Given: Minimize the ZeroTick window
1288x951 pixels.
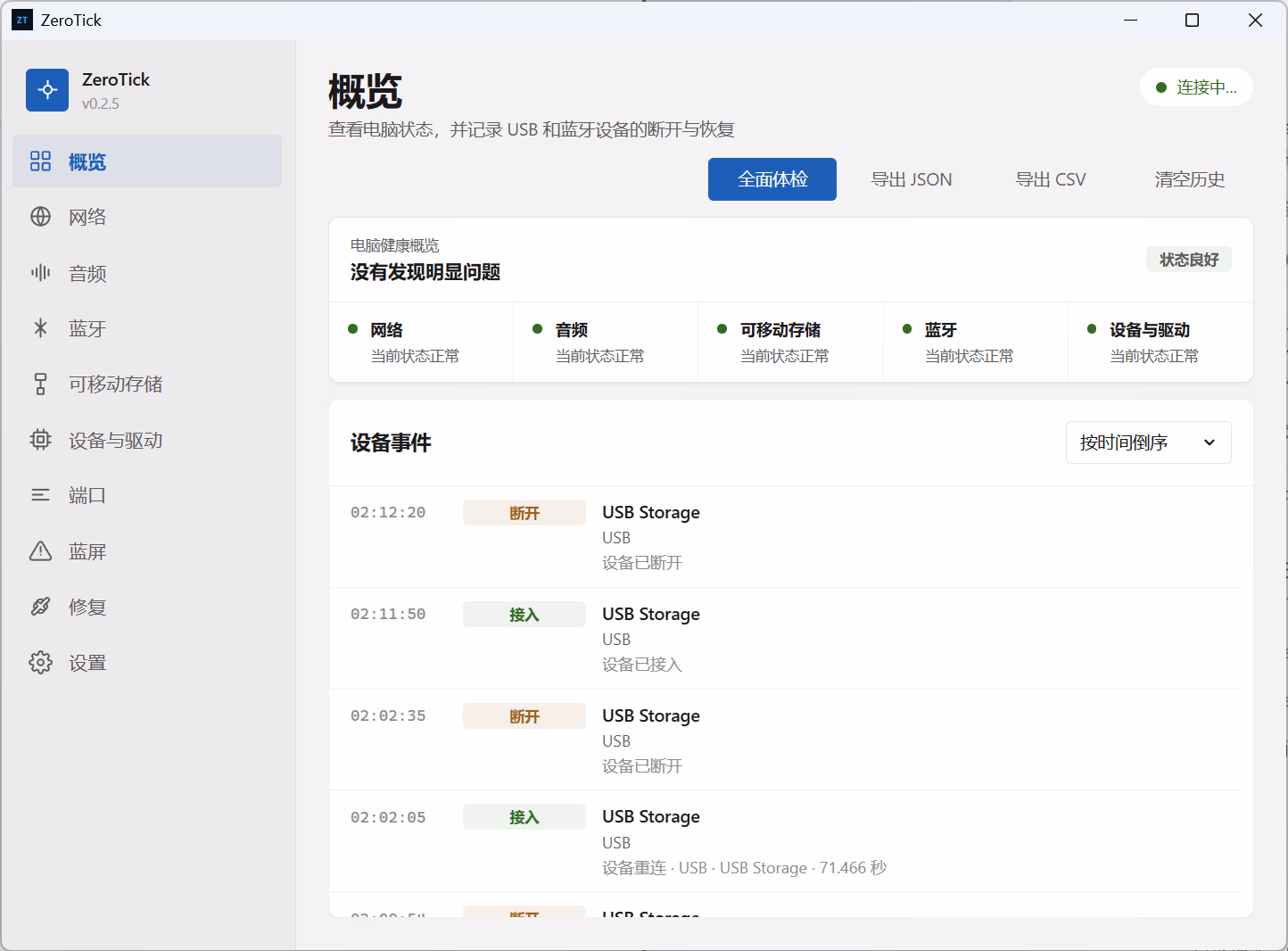Looking at the screenshot, I should [x=1131, y=20].
